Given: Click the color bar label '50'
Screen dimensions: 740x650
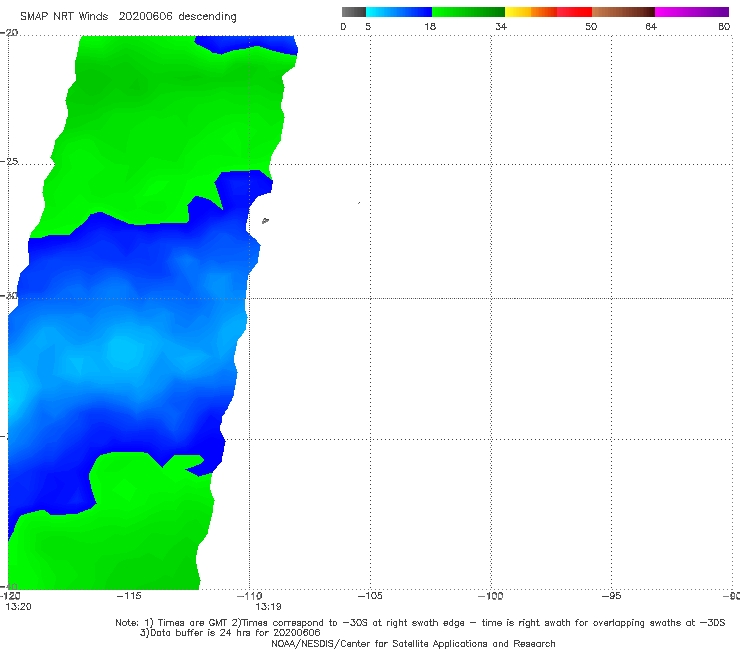Looking at the screenshot, I should click(591, 26).
